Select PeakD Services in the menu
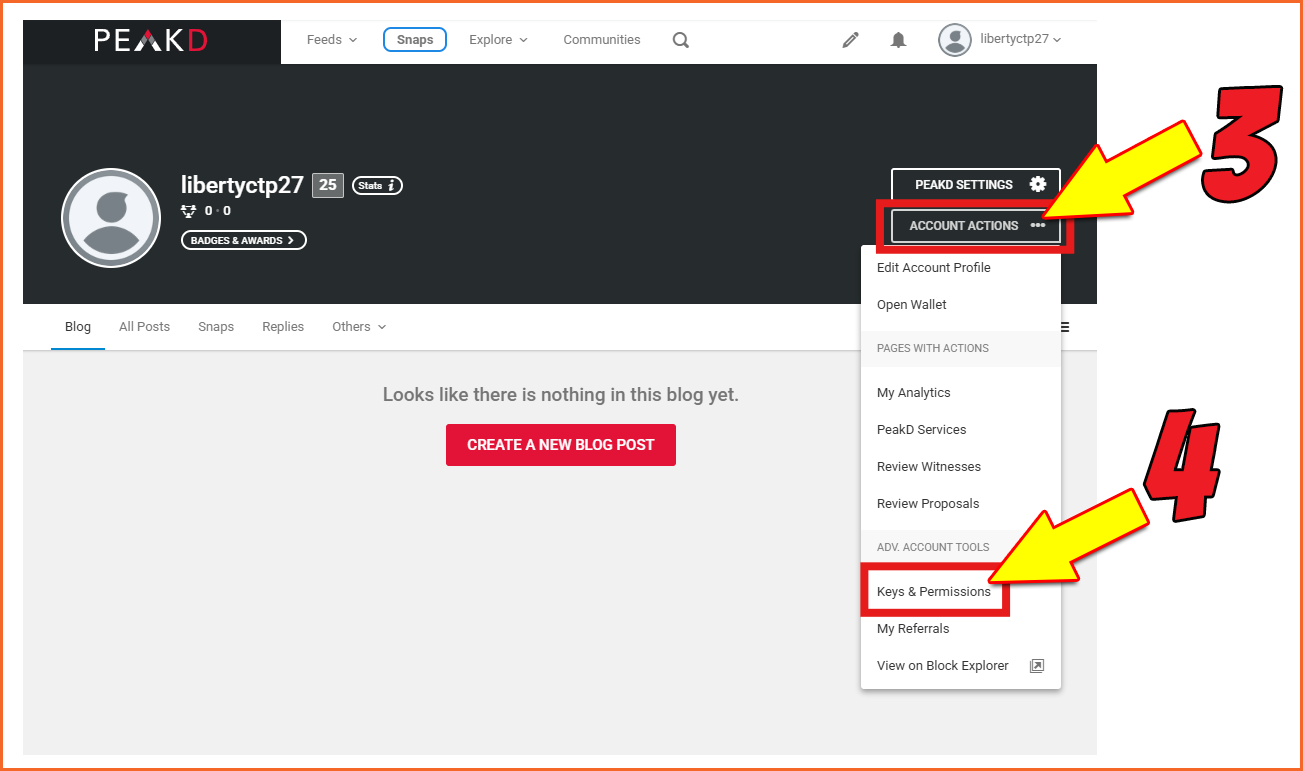 (x=961, y=430)
